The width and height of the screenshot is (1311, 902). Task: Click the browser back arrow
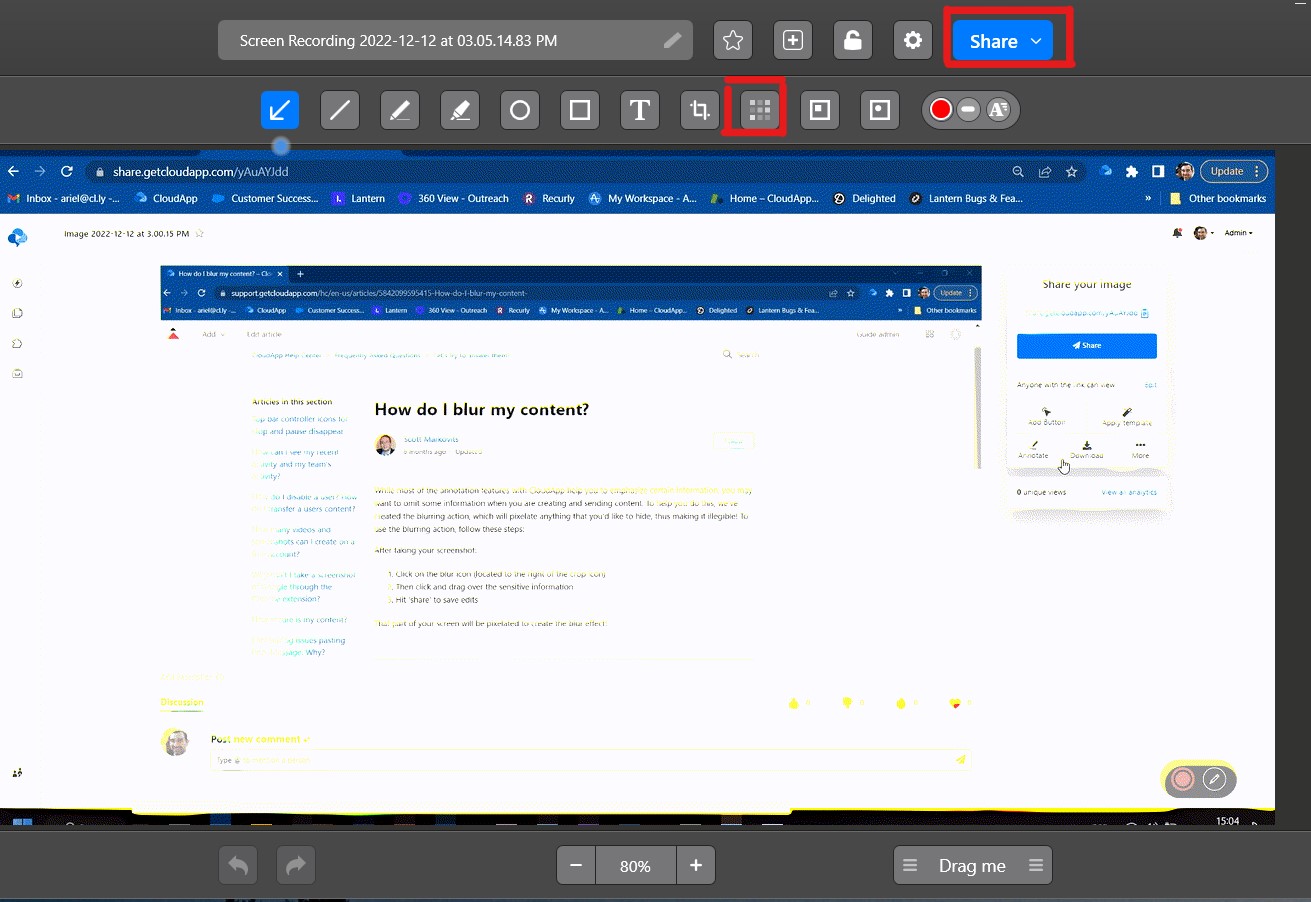[x=14, y=171]
